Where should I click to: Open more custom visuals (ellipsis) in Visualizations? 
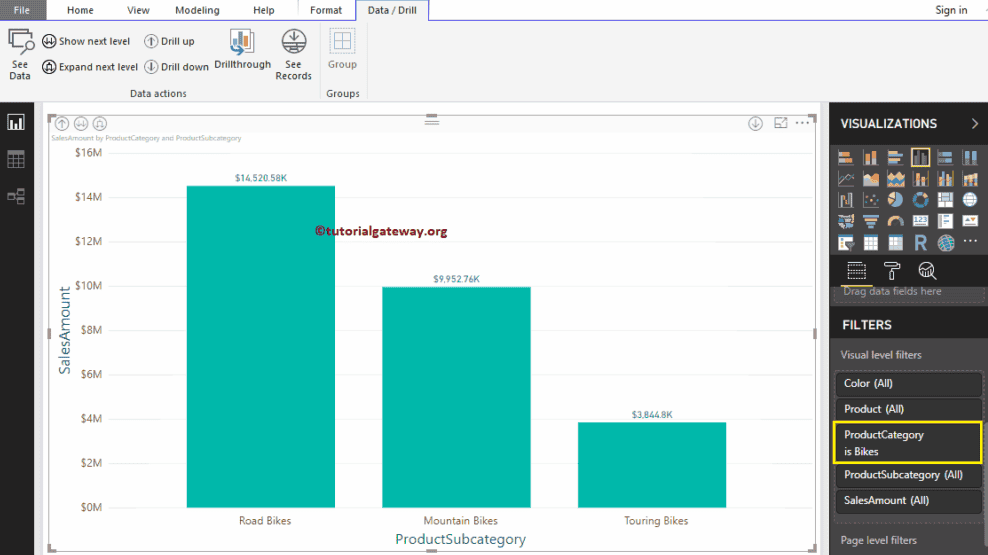(x=970, y=241)
